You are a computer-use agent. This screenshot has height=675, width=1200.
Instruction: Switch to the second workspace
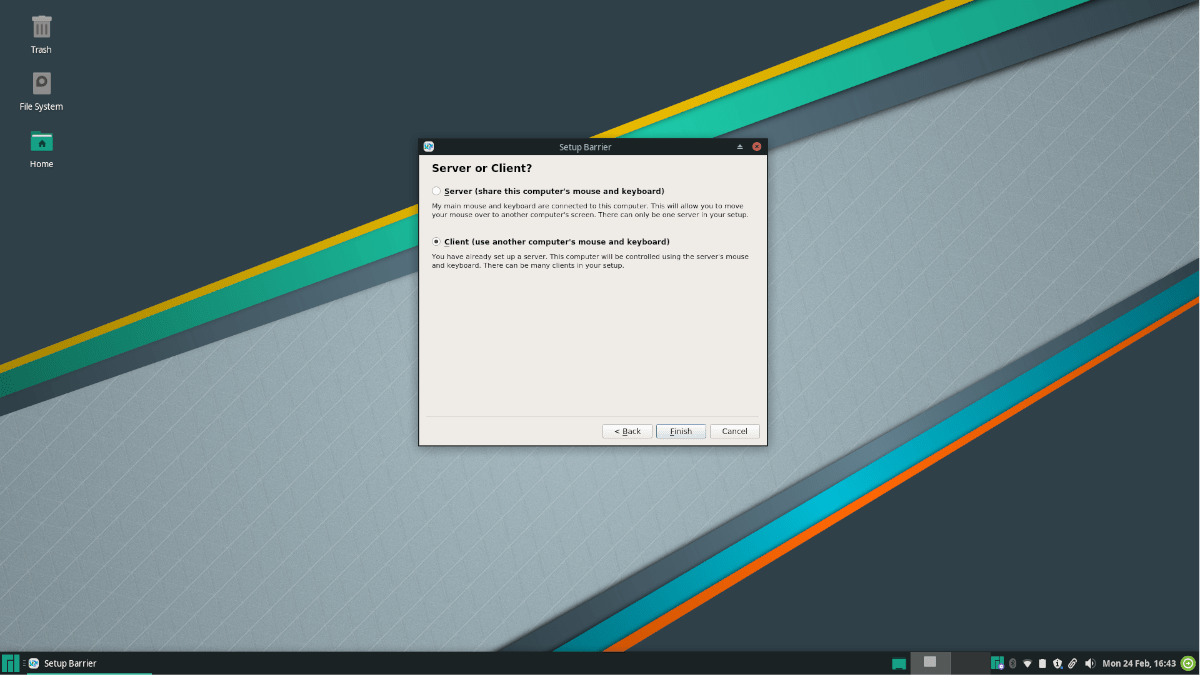pos(969,662)
